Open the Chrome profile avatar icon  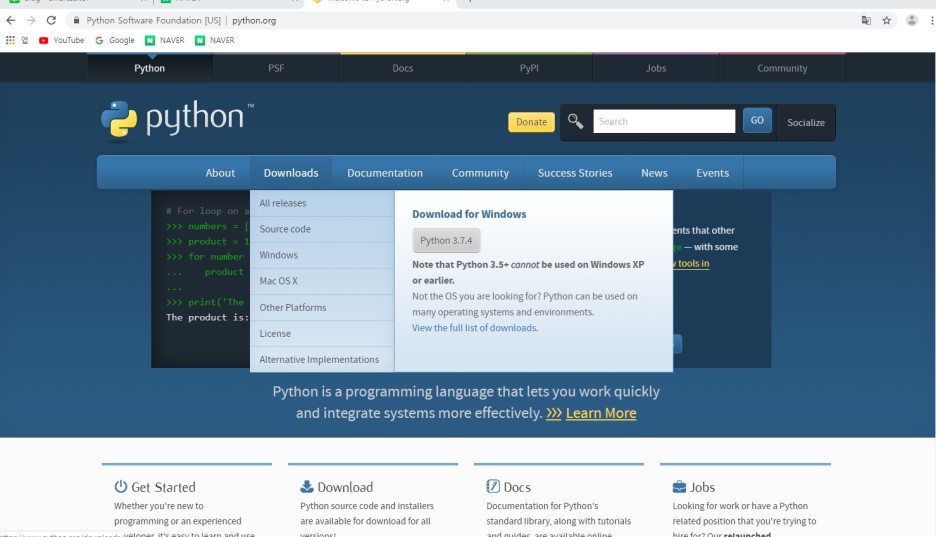tap(912, 20)
